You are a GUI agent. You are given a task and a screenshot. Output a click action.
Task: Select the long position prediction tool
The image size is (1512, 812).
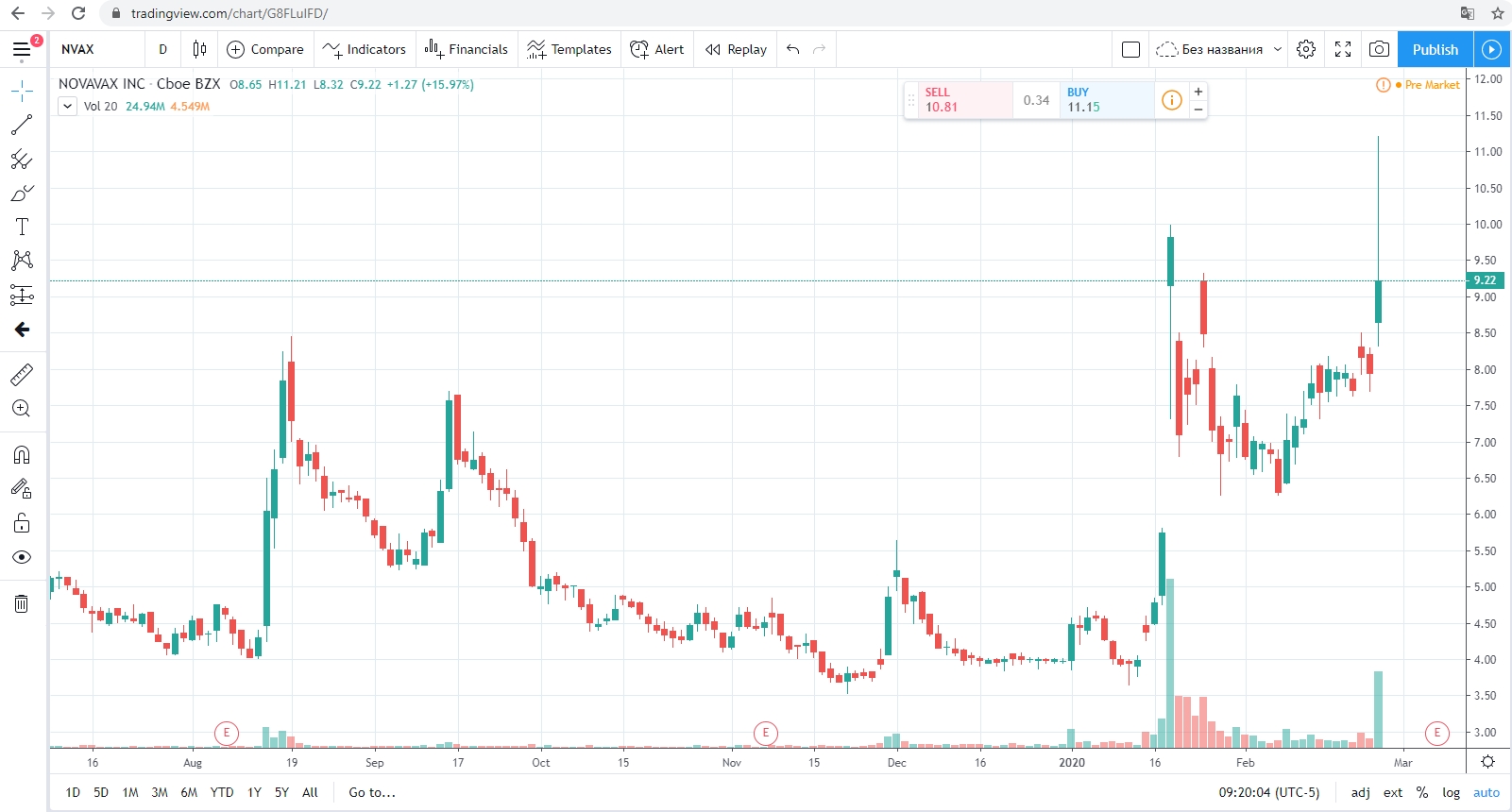(x=22, y=295)
